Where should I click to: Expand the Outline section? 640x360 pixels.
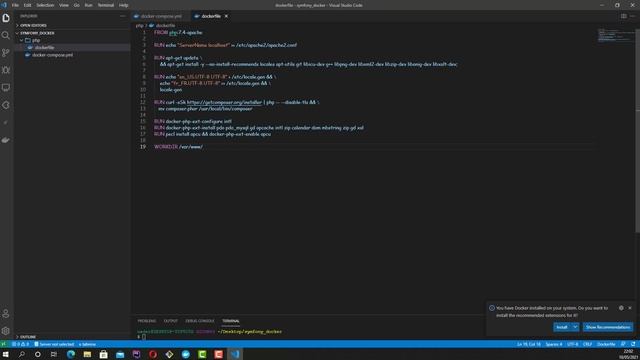point(28,337)
